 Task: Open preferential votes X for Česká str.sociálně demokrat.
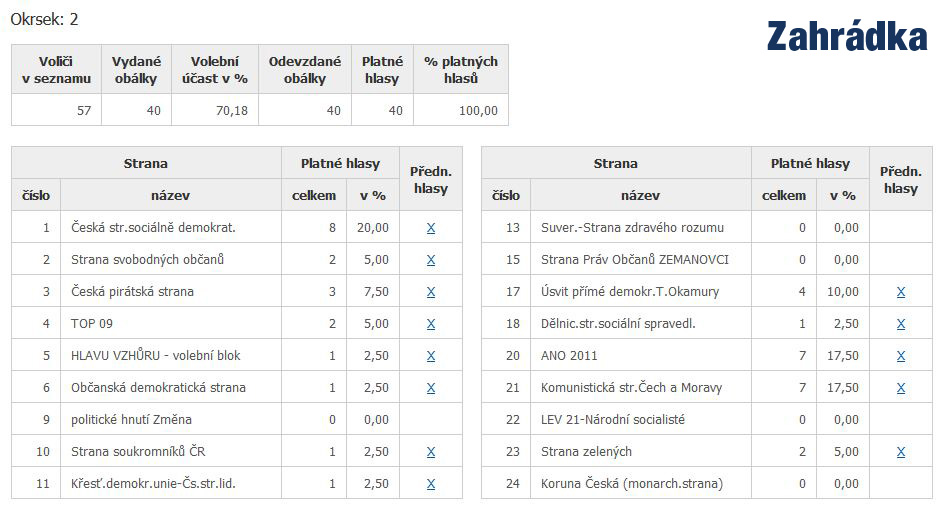431,228
